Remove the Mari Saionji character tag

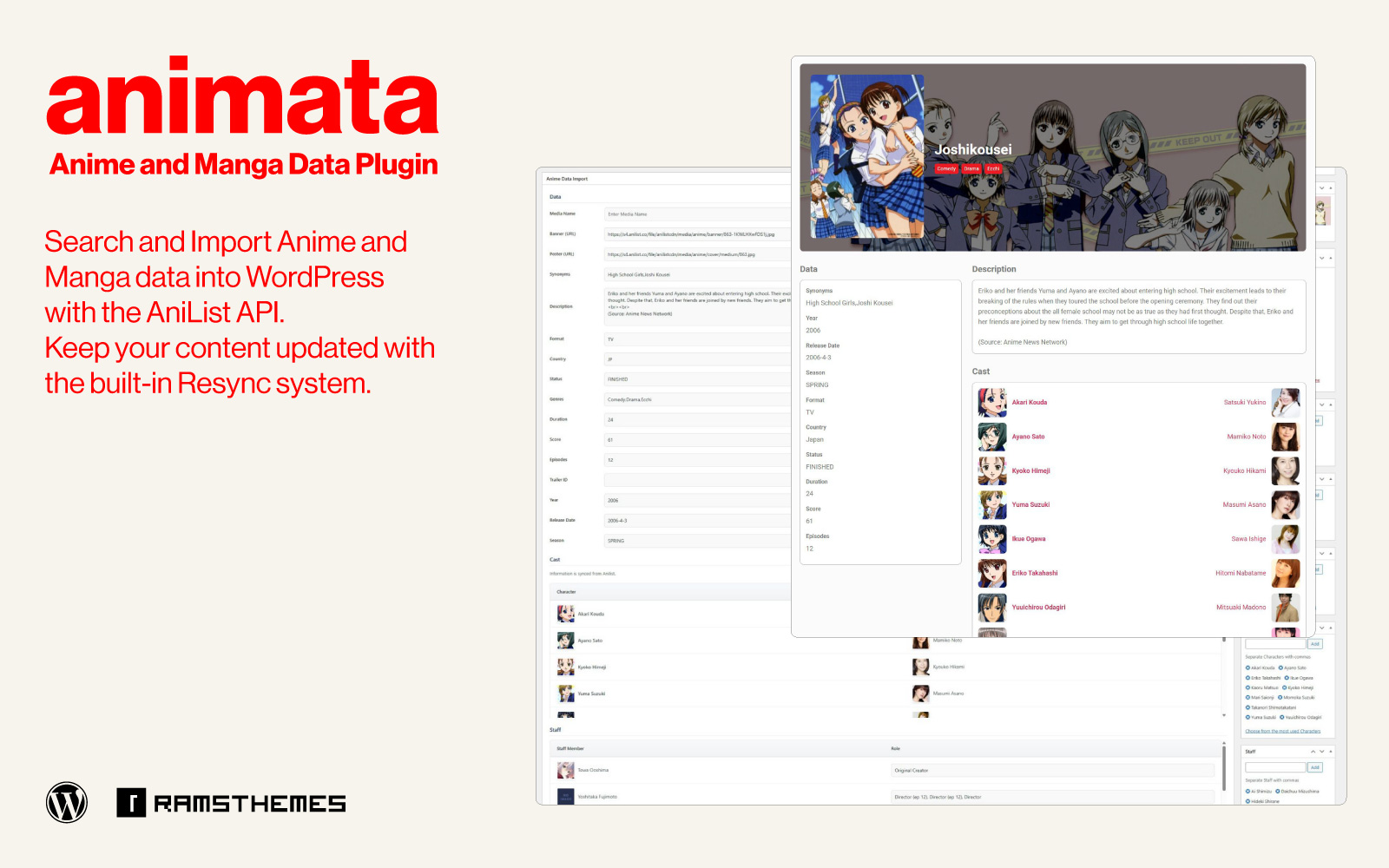pyautogui.click(x=1247, y=697)
